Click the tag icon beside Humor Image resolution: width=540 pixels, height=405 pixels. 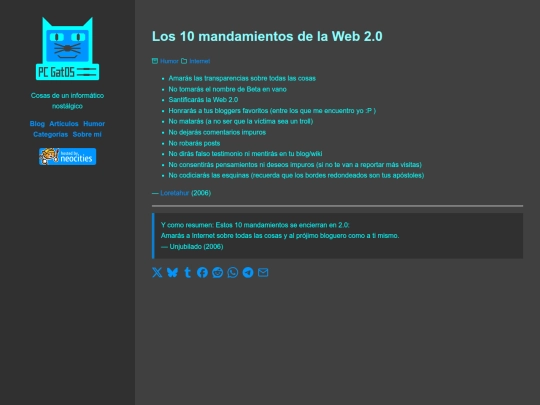[x=155, y=61]
